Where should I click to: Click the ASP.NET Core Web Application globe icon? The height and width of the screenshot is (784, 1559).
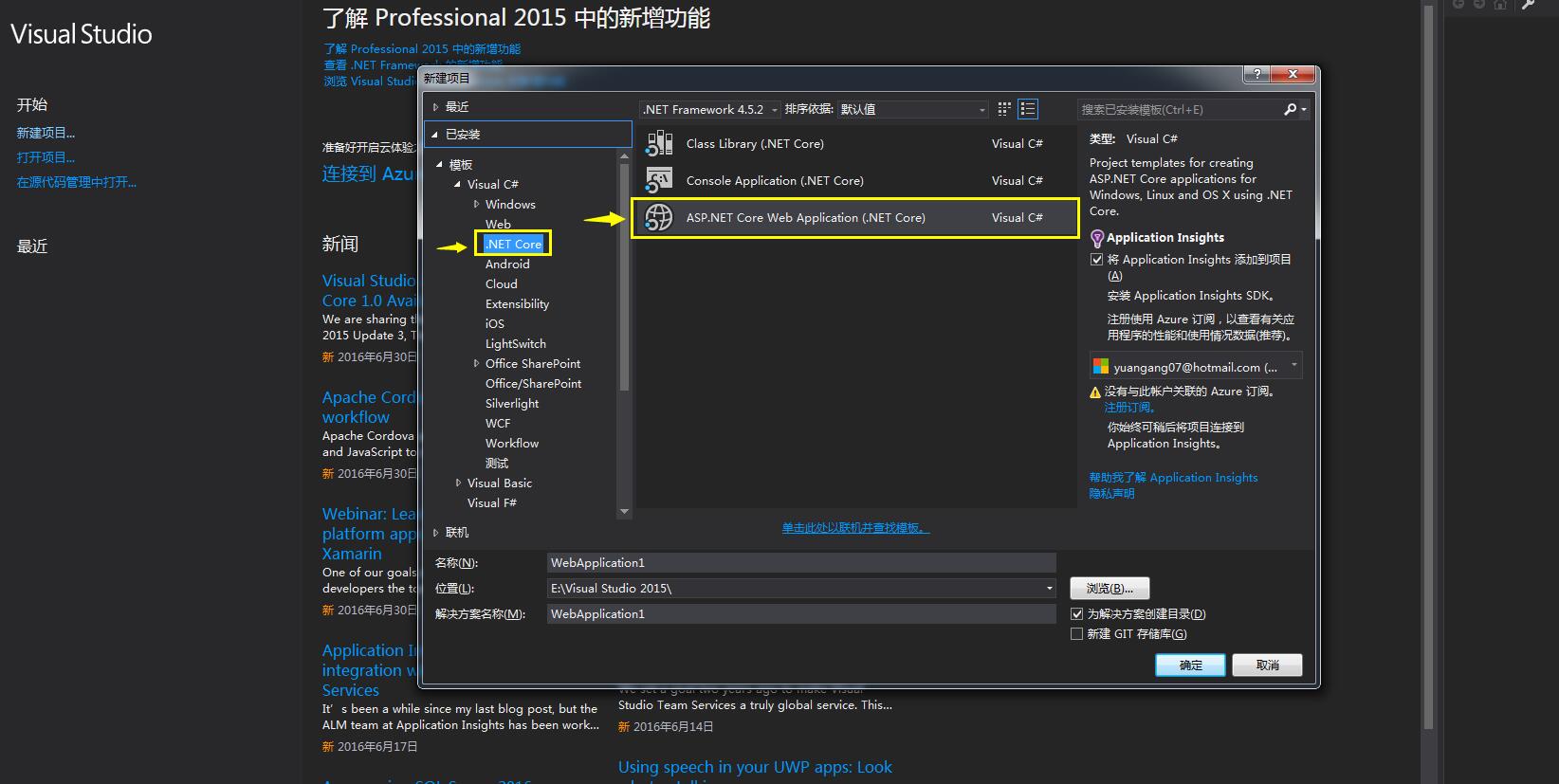659,218
